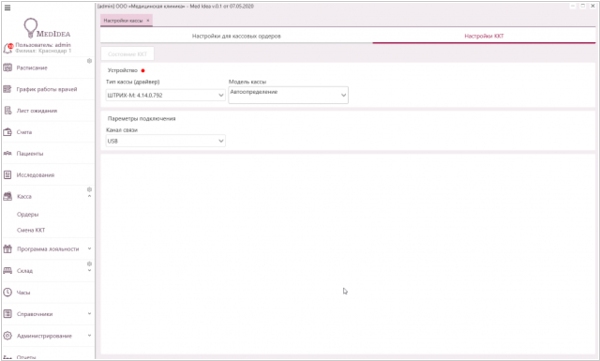Image resolution: width=600 pixels, height=361 pixels.
Task: Open Смена ККТ menu item
Action: [x=31, y=230]
